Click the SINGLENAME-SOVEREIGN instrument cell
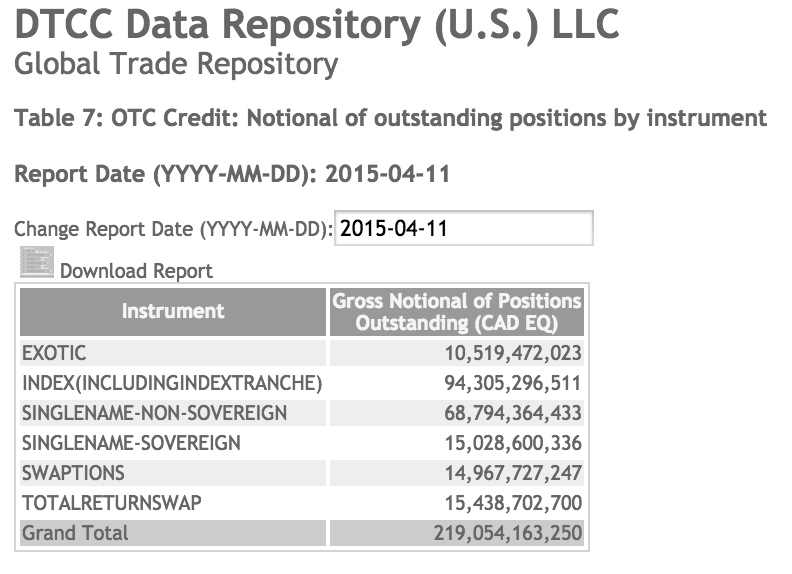 [173, 443]
